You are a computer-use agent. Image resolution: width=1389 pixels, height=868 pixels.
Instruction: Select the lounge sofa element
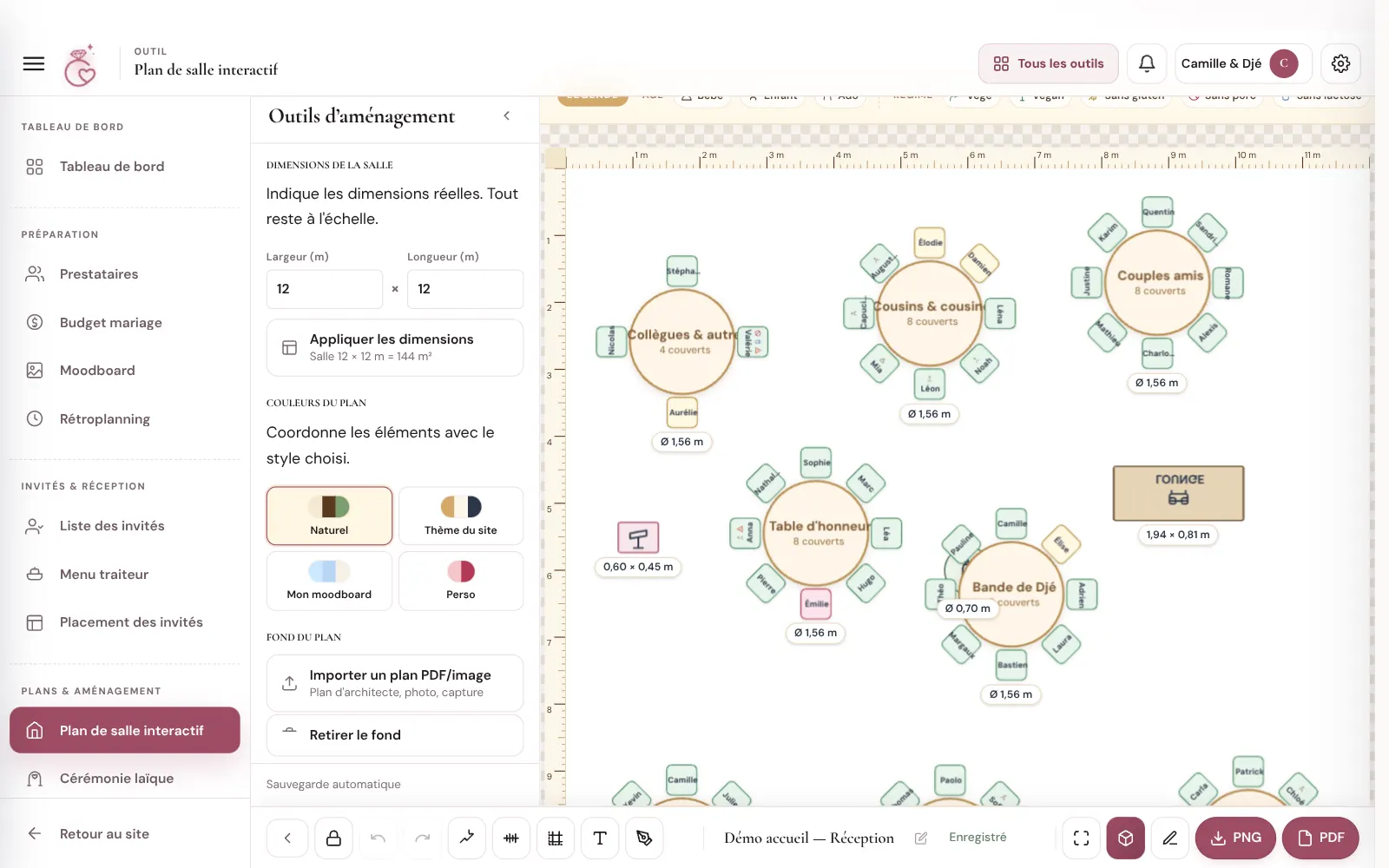point(1179,493)
